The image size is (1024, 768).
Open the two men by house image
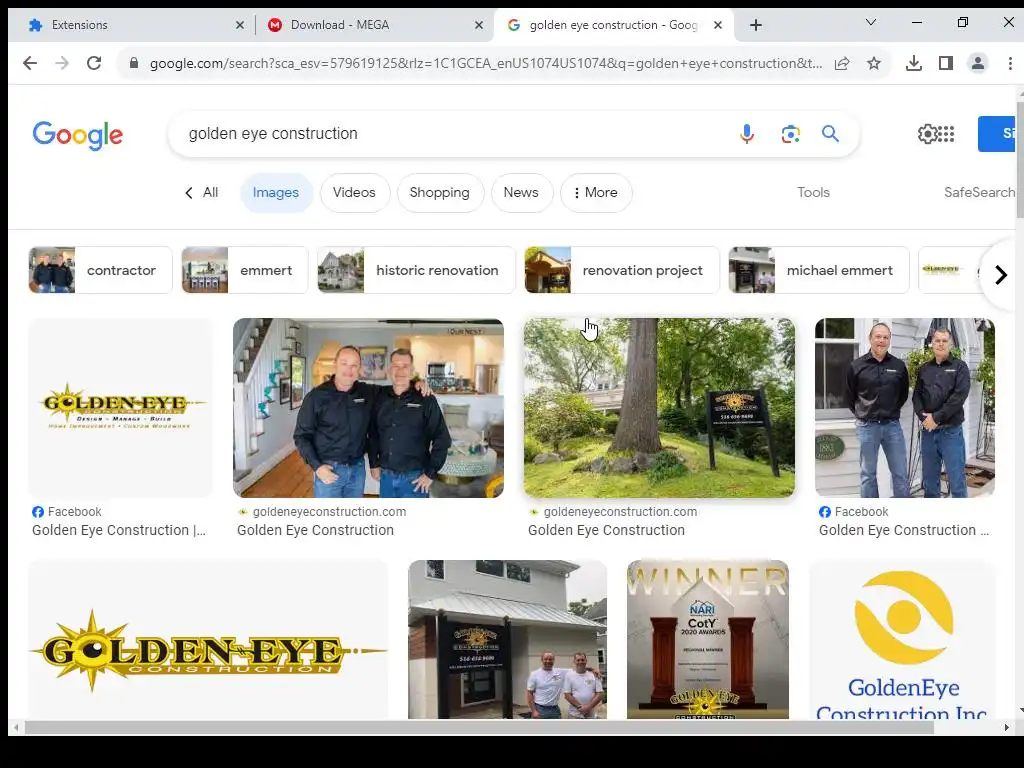coord(904,408)
